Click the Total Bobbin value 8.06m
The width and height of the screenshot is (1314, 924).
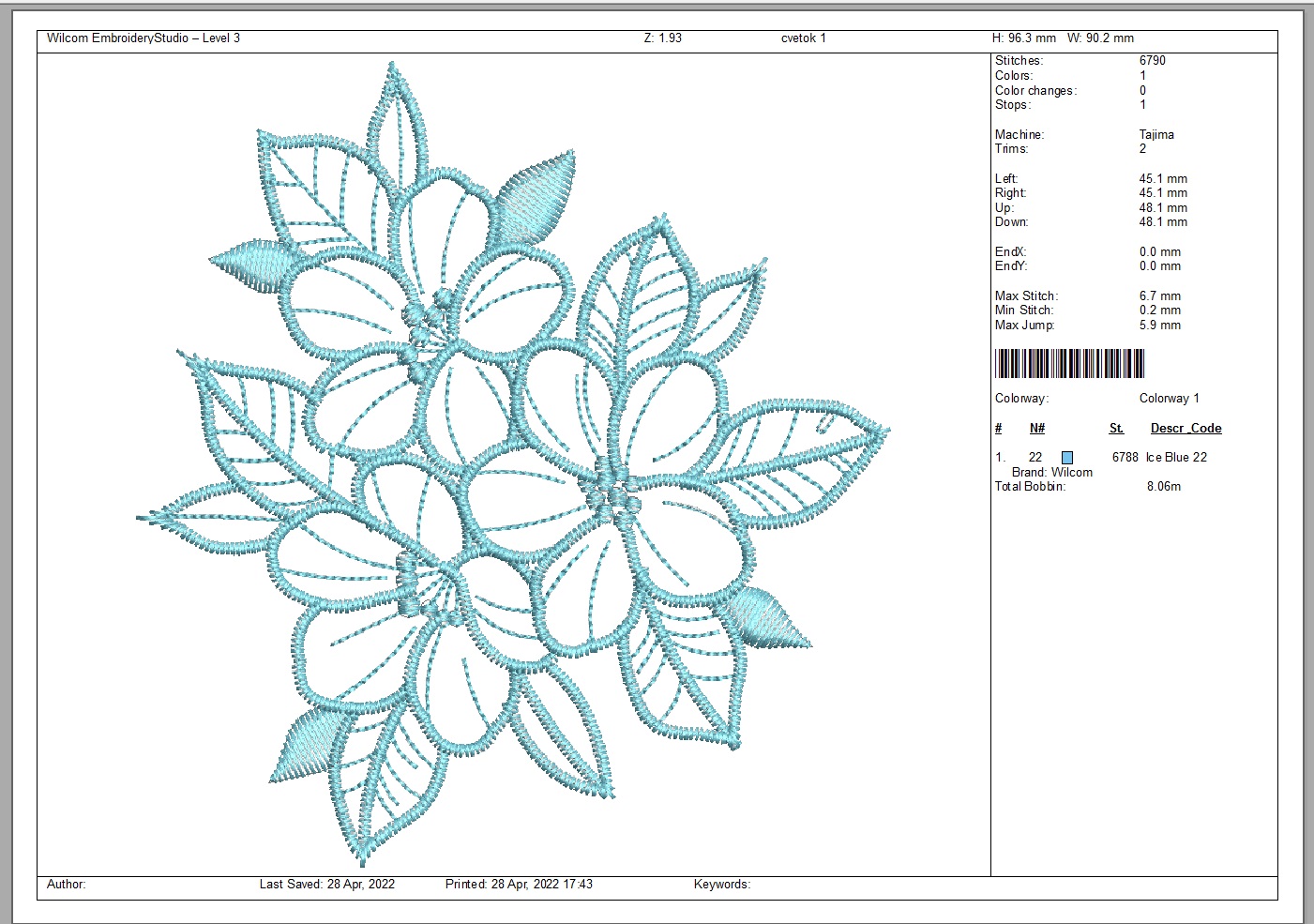(1163, 487)
